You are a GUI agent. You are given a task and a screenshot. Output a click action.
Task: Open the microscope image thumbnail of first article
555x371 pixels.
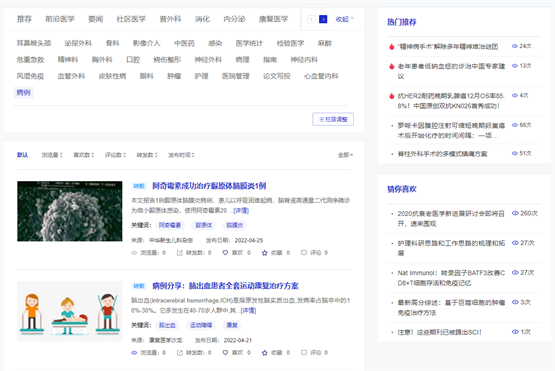pos(70,211)
